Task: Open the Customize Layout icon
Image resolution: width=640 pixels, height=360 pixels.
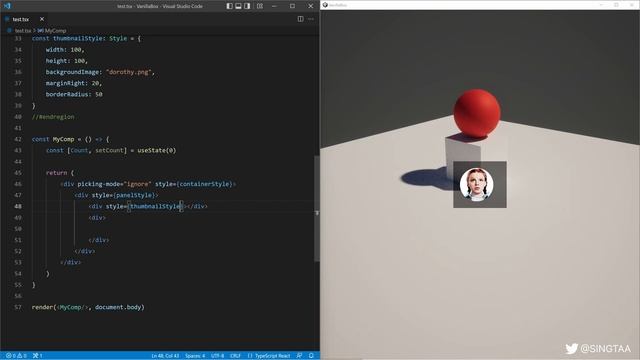Action: (260, 6)
